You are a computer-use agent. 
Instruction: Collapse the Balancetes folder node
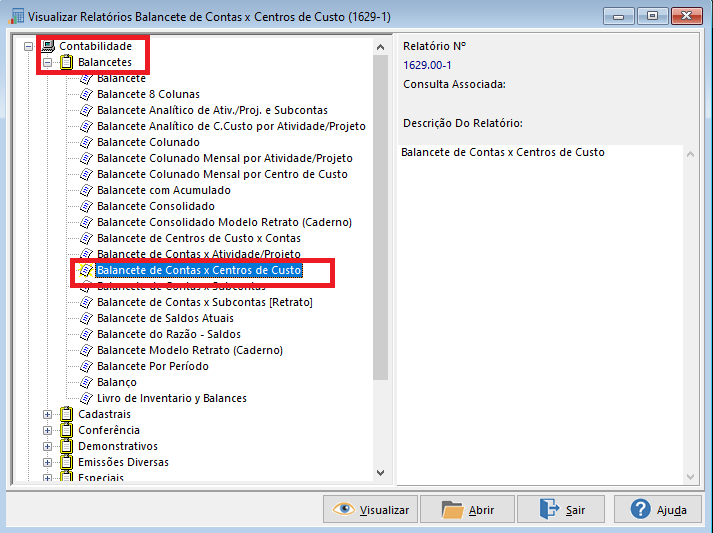coord(47,62)
